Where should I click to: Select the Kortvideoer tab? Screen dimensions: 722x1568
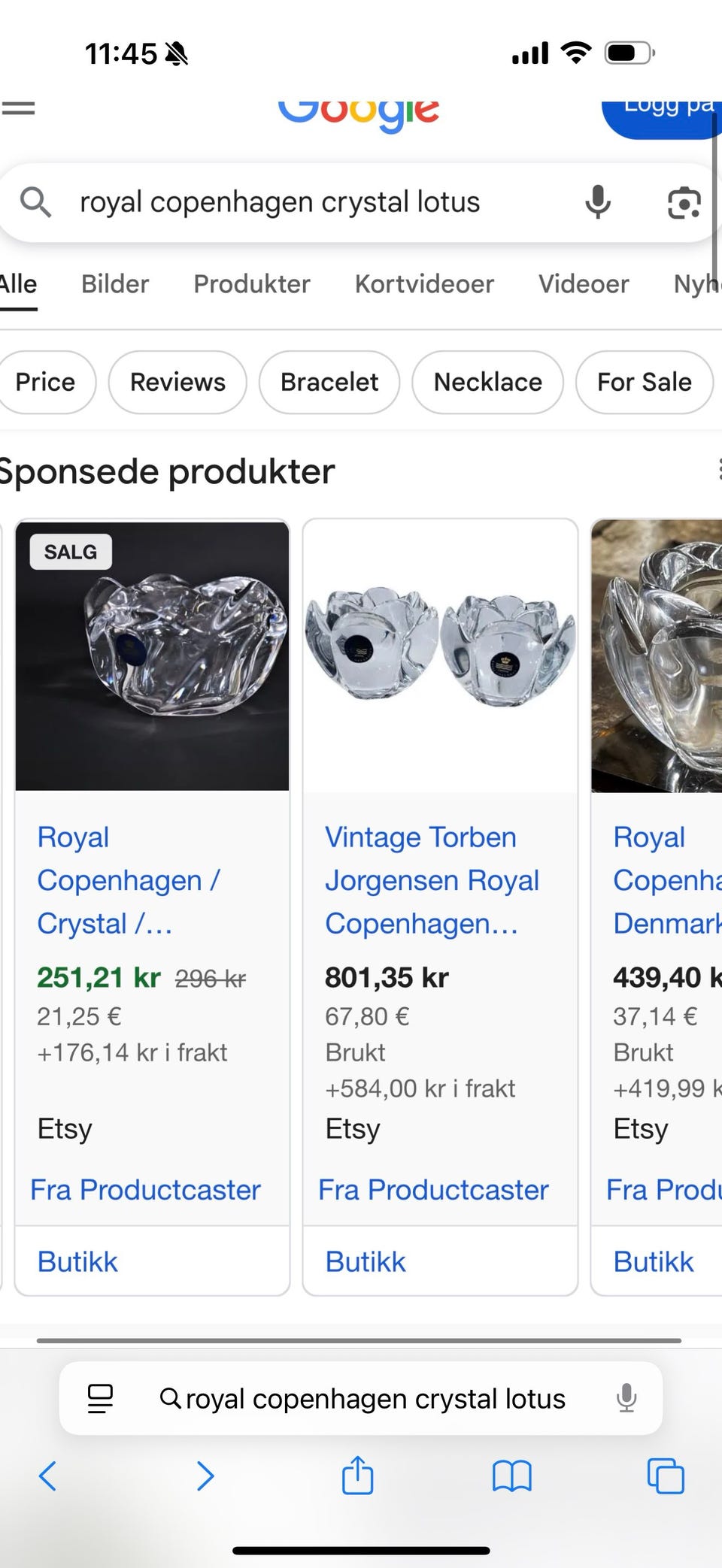pos(424,284)
